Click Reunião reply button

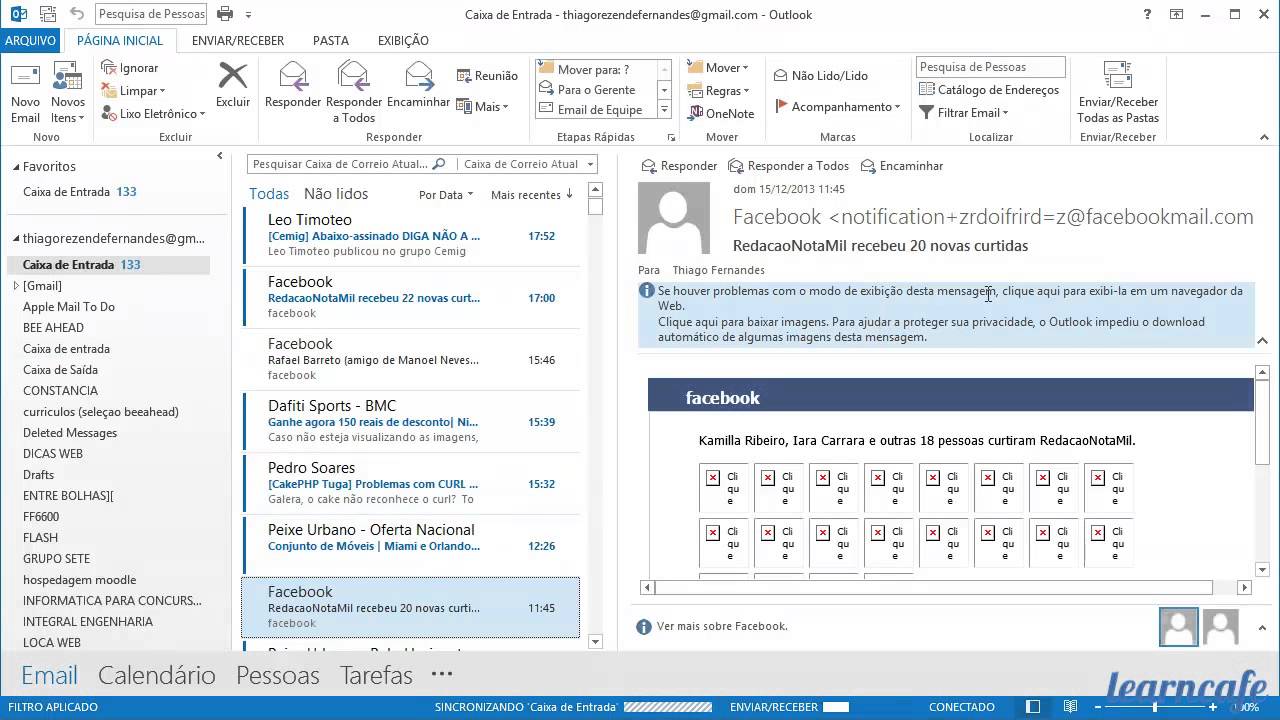point(487,76)
